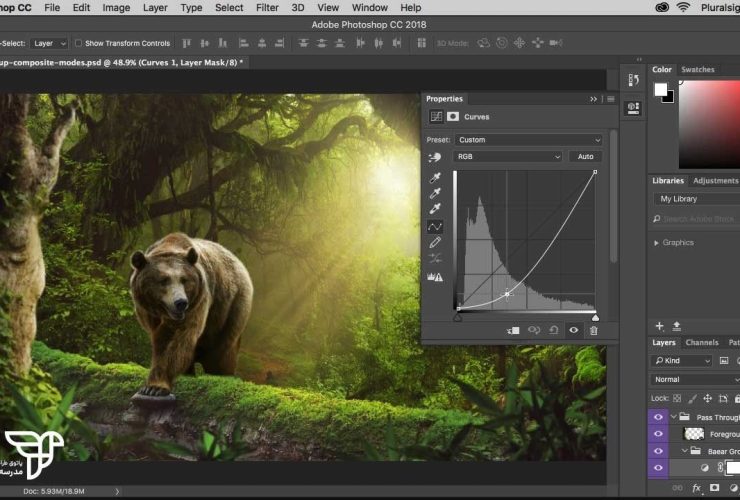Image resolution: width=740 pixels, height=500 pixels.
Task: Open the Normal blend mode dropdown
Action: pos(695,380)
